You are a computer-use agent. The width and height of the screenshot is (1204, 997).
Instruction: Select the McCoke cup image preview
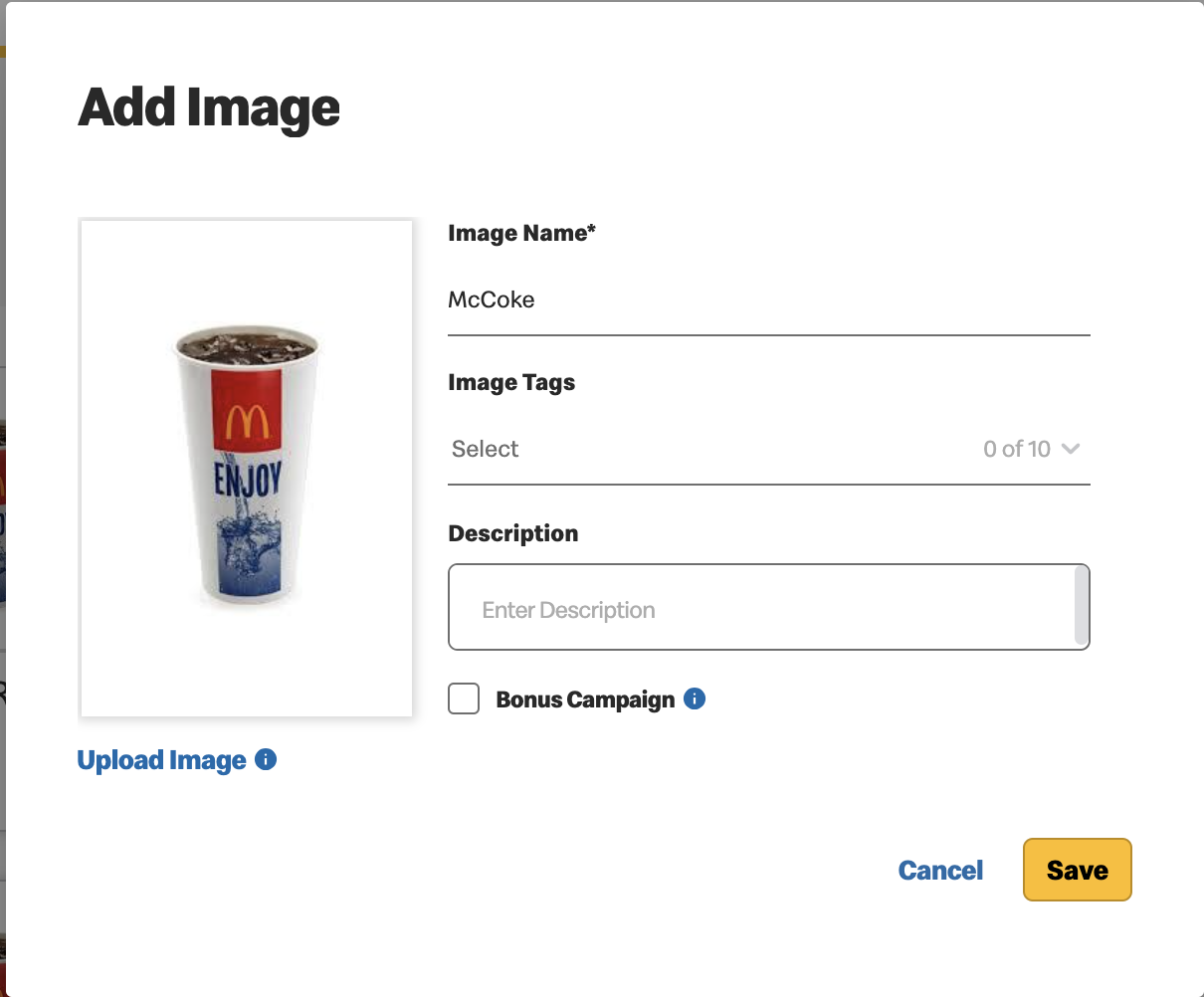[247, 468]
